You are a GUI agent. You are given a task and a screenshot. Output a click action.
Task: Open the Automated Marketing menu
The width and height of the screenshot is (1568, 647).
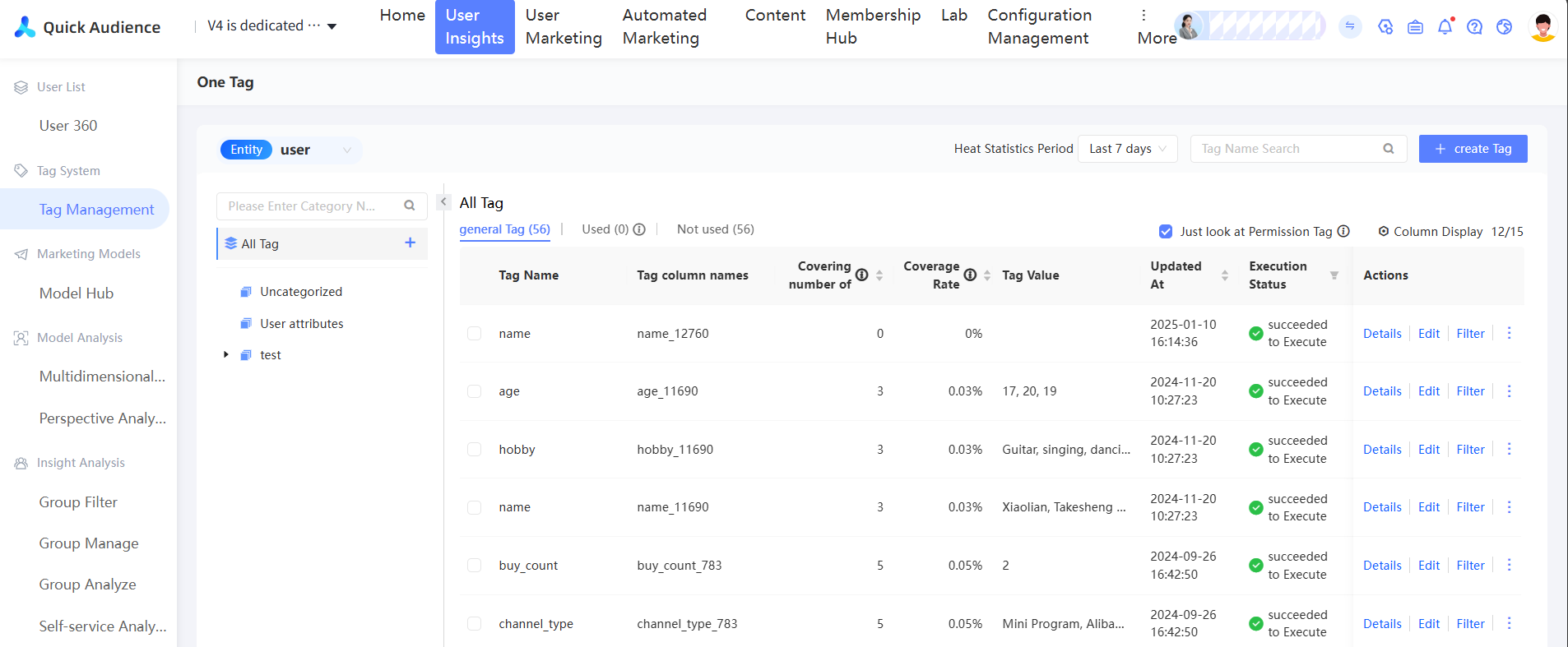click(x=664, y=26)
